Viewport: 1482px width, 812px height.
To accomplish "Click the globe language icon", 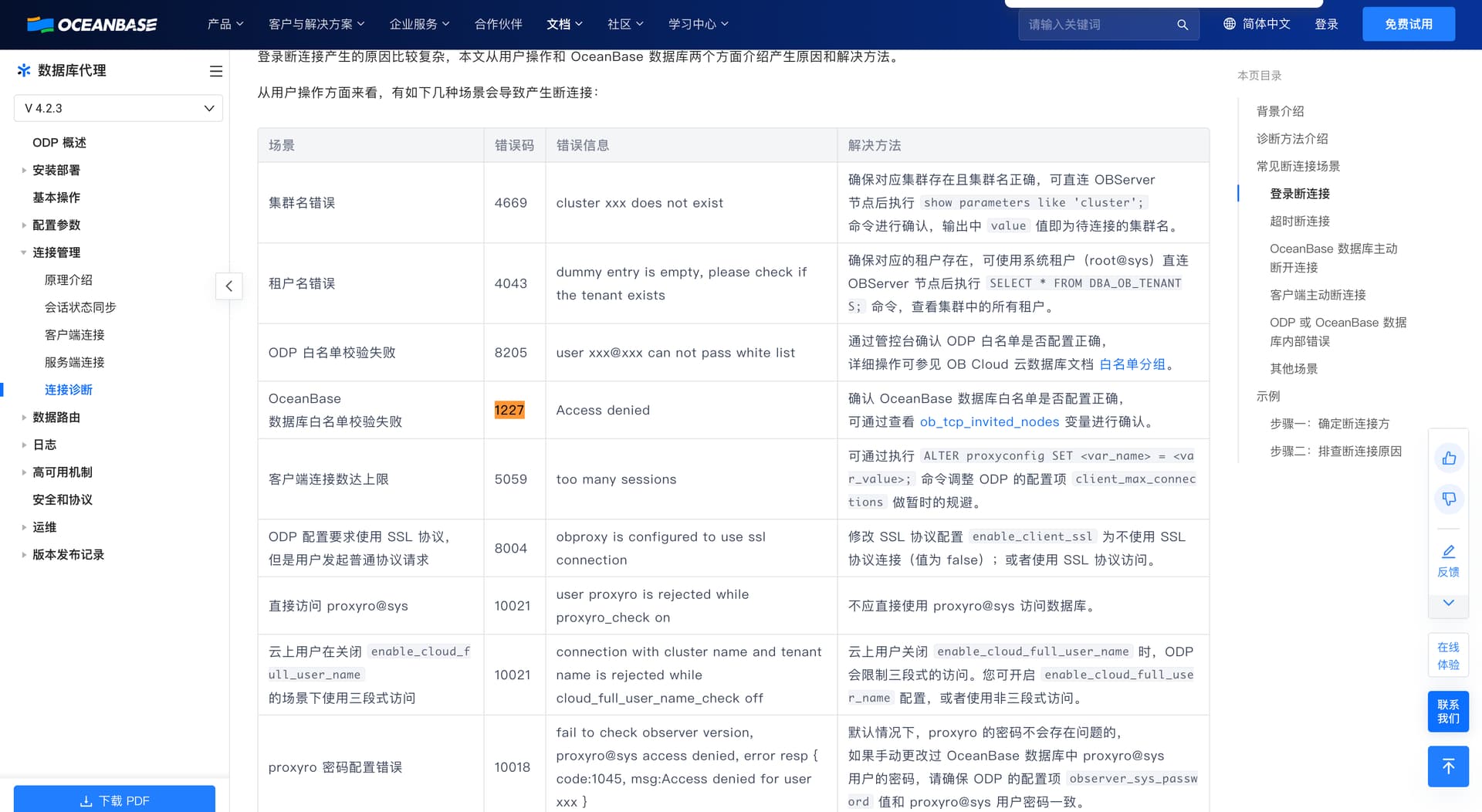I will (1230, 24).
